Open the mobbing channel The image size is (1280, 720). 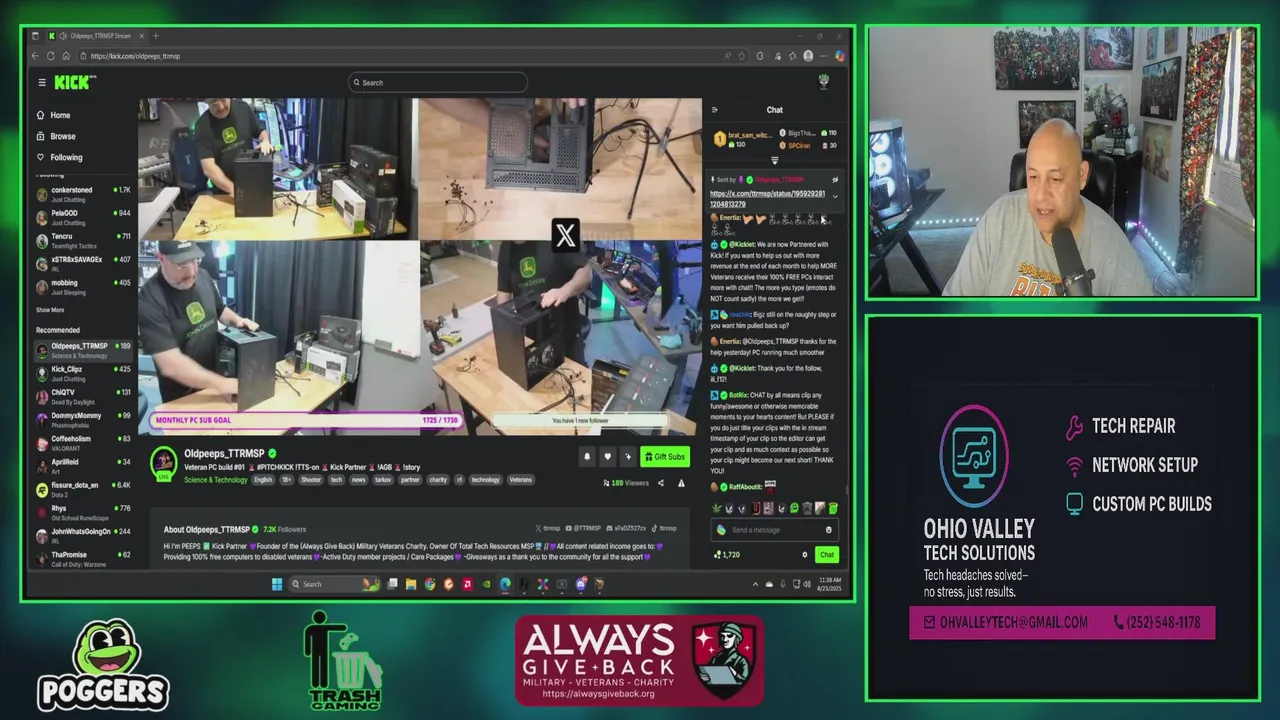83,286
